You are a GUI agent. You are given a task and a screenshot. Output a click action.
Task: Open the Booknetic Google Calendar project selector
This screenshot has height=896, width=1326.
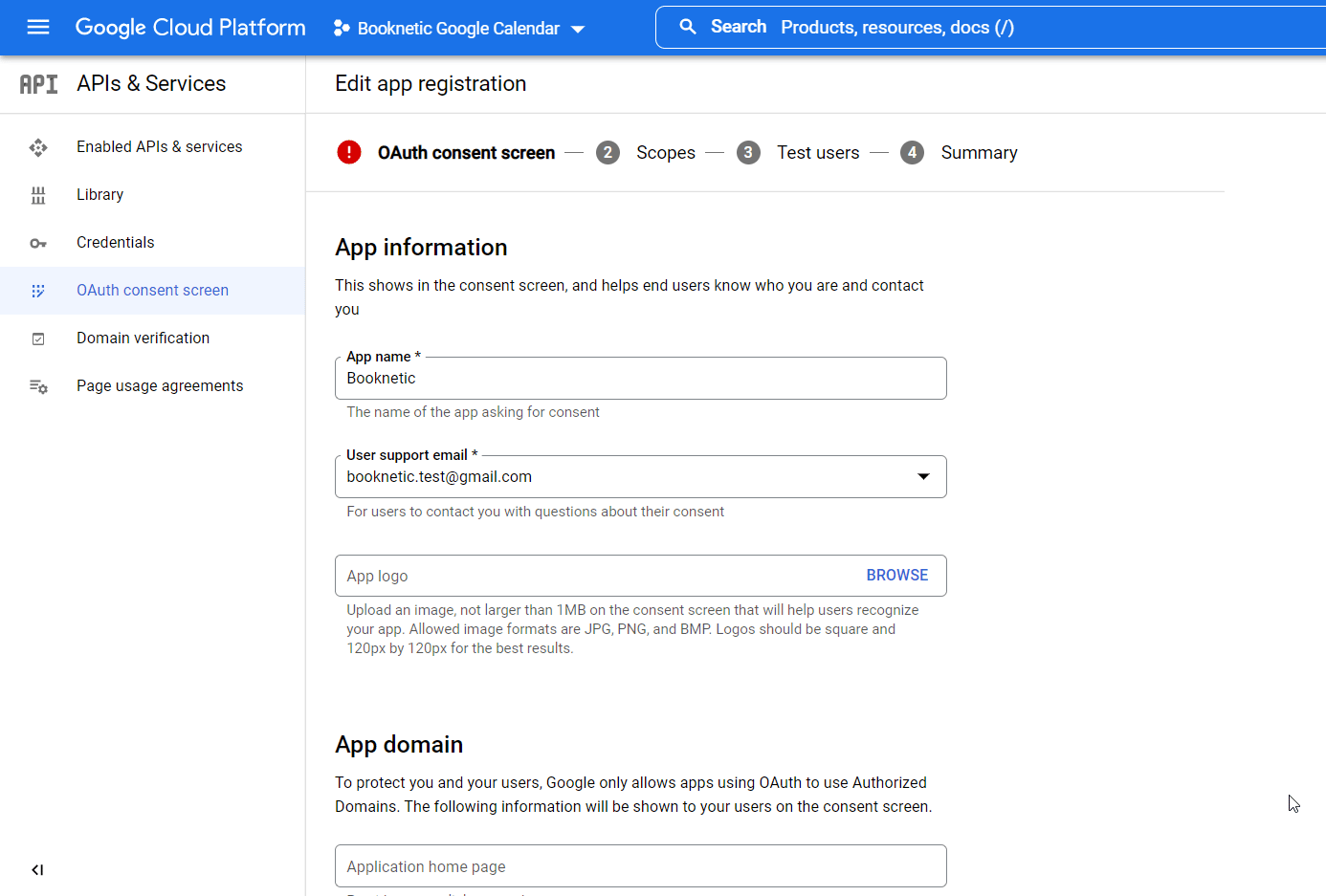coord(458,29)
